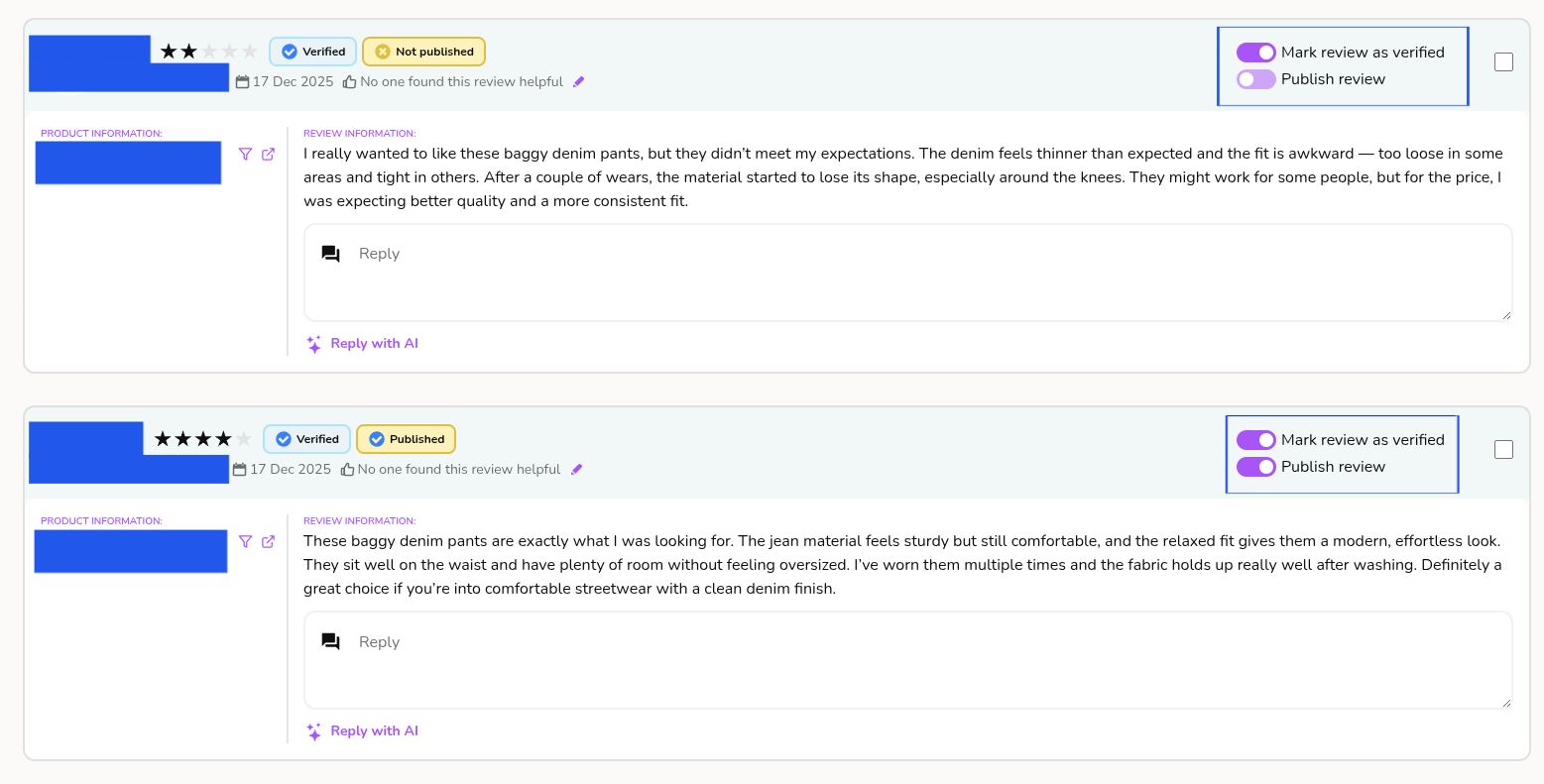Click the yellow 'Published' status badge
The height and width of the screenshot is (784, 1544).
(x=406, y=439)
